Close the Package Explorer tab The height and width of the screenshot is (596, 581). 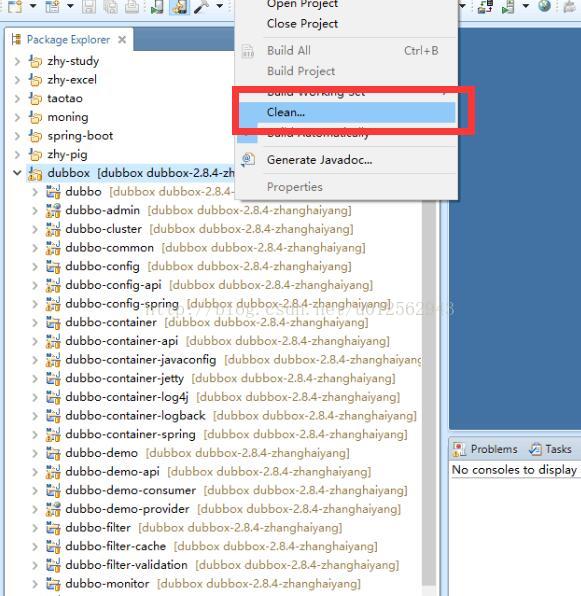(122, 40)
